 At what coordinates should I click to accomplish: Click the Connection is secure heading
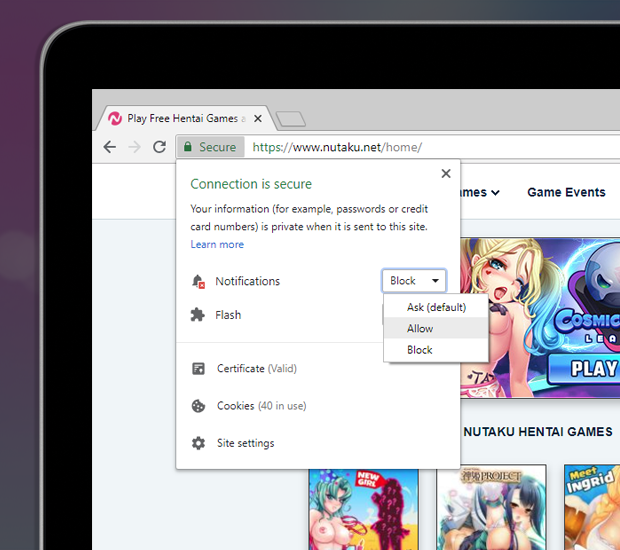tap(251, 184)
